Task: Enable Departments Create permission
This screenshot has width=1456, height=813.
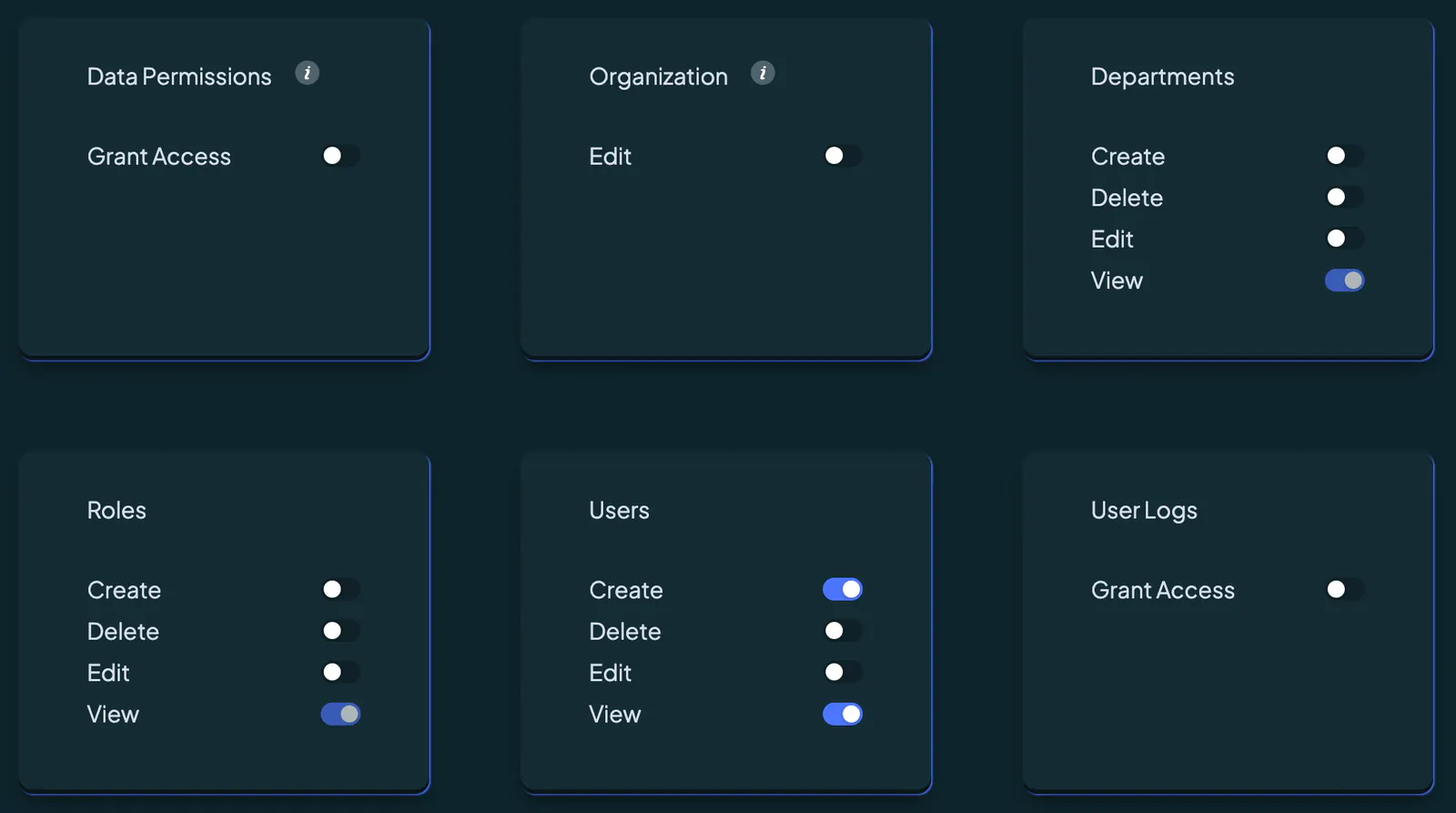Action: tap(1344, 156)
